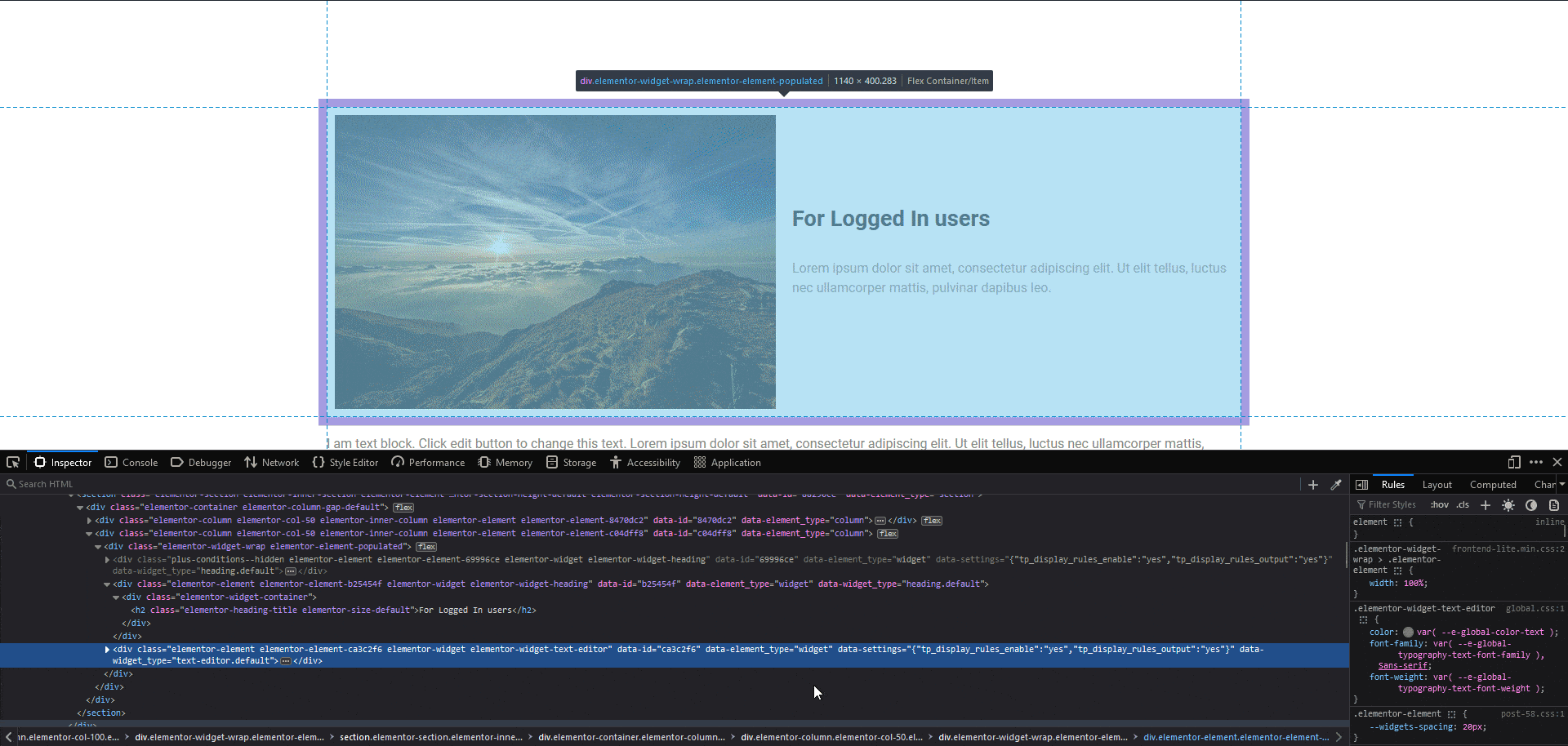Open the Application panel
This screenshot has width=1568, height=746.
(728, 463)
